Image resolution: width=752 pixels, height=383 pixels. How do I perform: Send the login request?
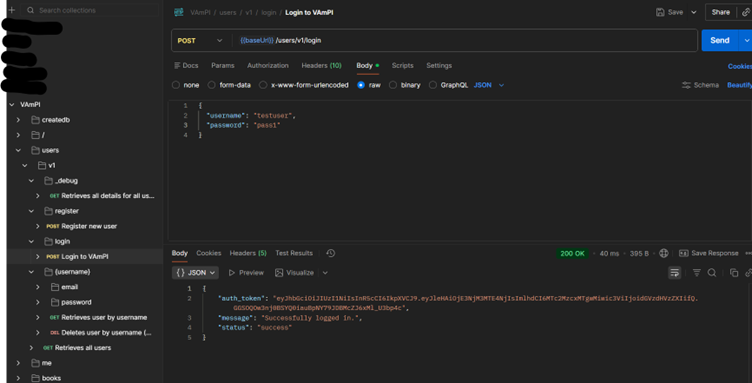click(x=719, y=40)
